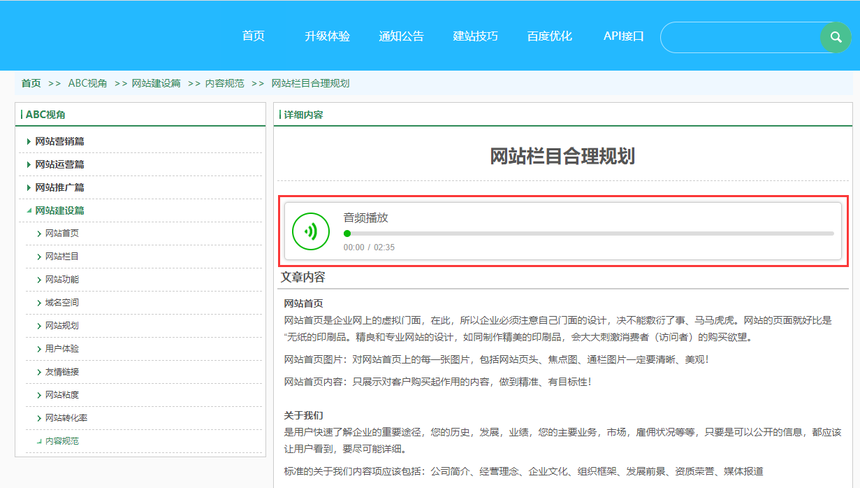Click the bold 网站首页 article subheading
The height and width of the screenshot is (488, 860).
coord(303,303)
